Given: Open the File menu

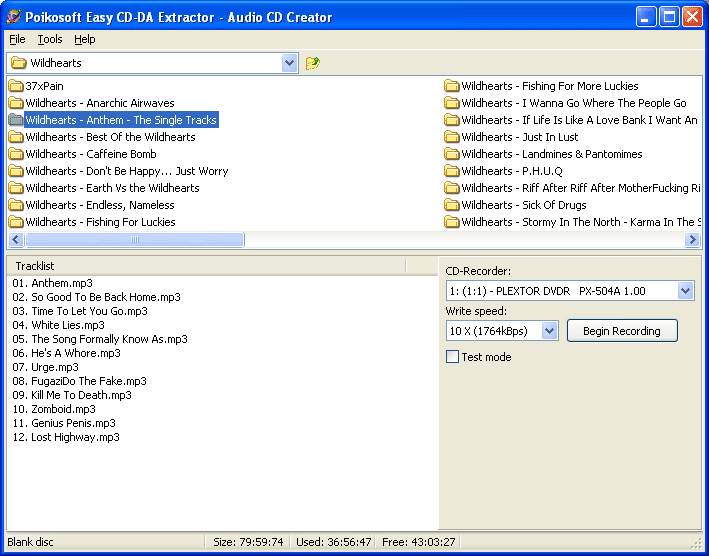Looking at the screenshot, I should 17,39.
